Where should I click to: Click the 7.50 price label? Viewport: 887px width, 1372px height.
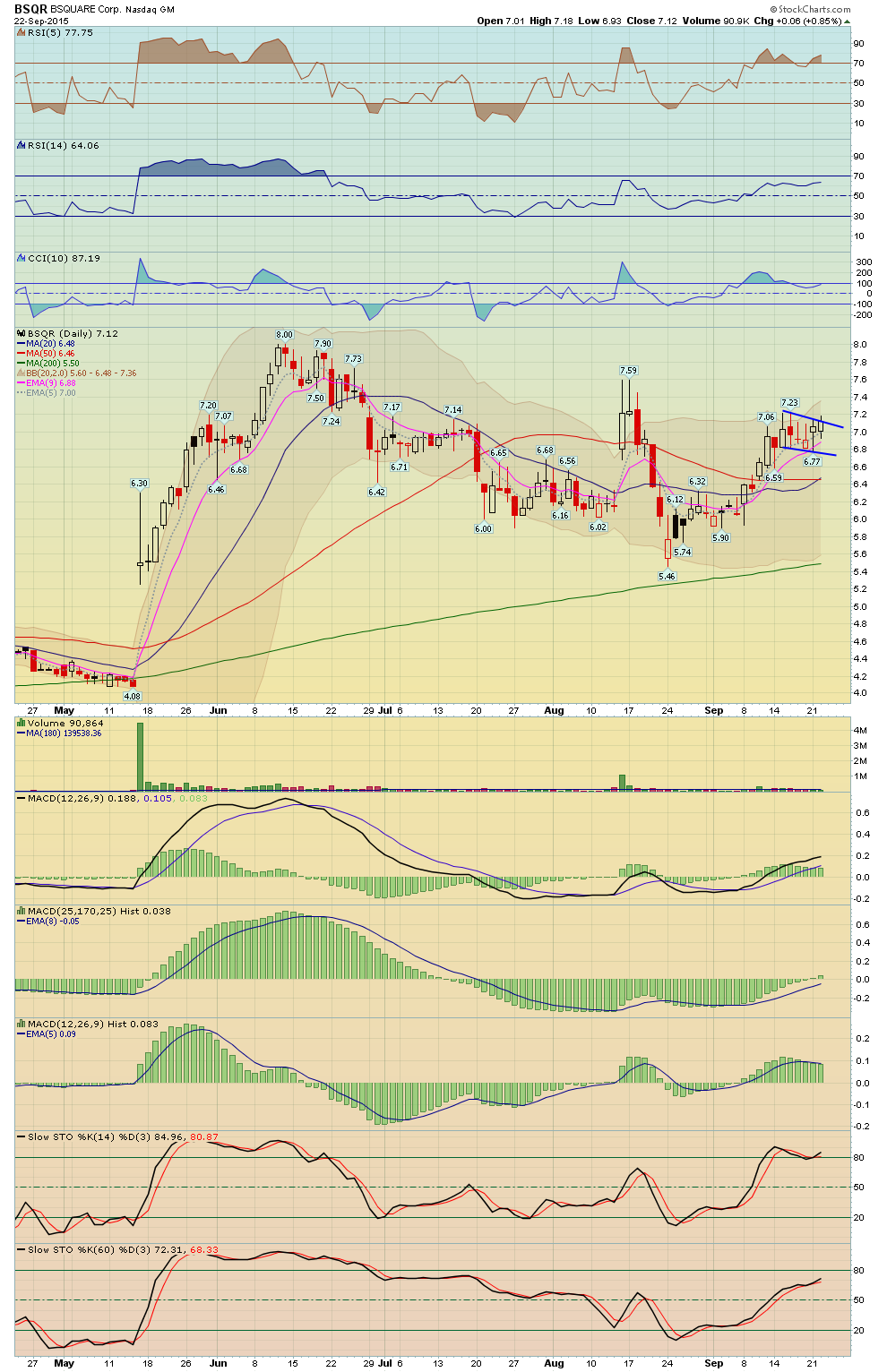click(x=315, y=399)
